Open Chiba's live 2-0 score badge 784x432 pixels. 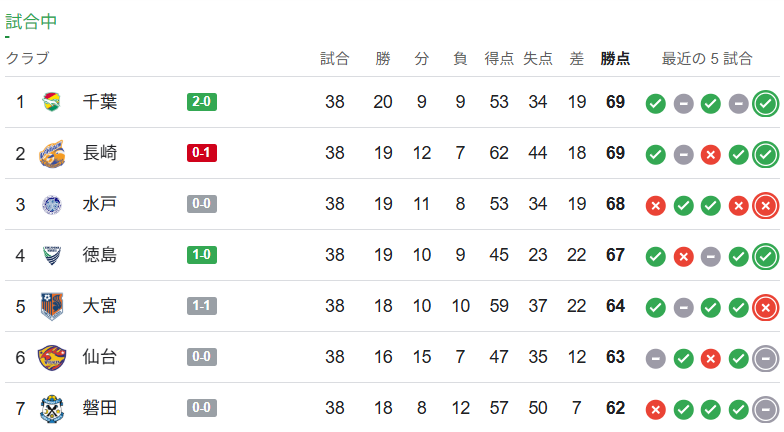coord(201,102)
